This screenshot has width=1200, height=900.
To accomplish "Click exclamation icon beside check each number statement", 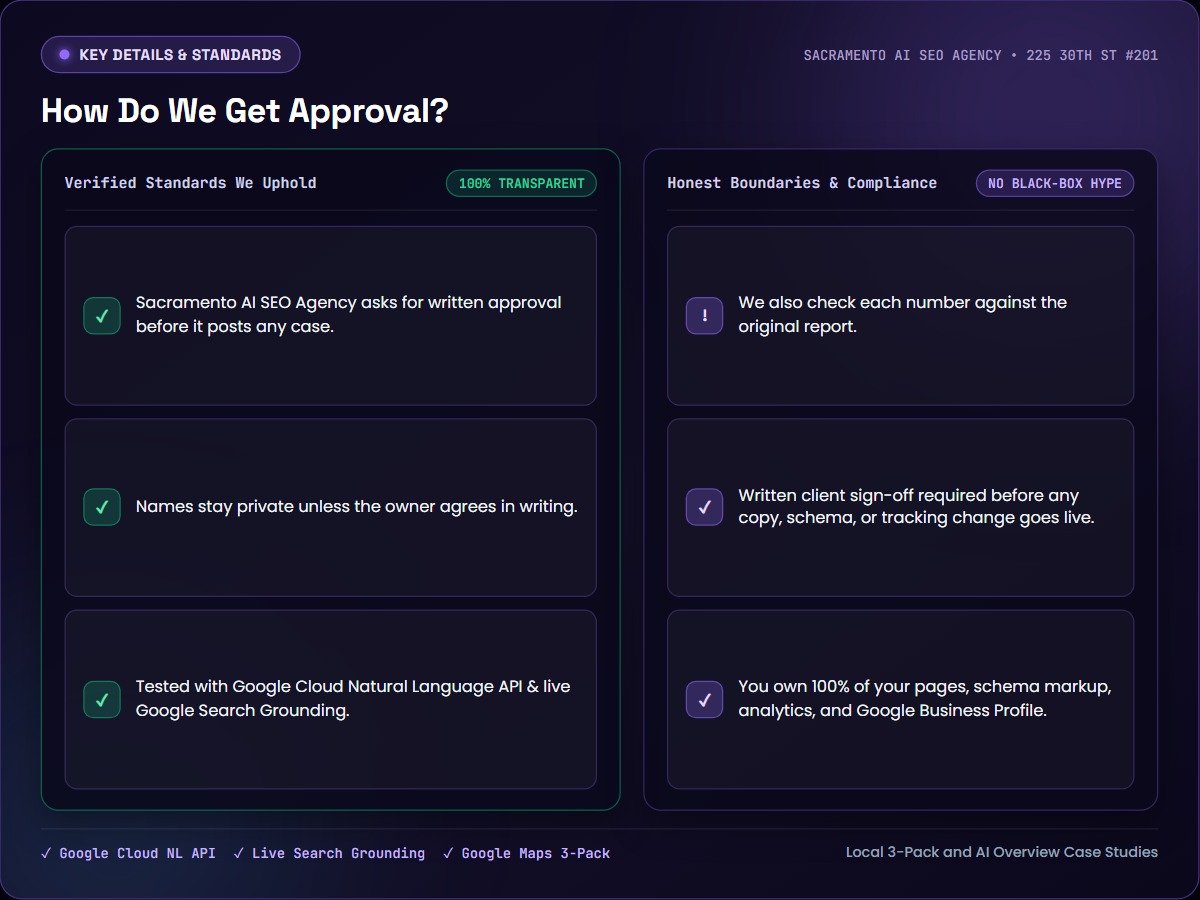I will tap(705, 315).
